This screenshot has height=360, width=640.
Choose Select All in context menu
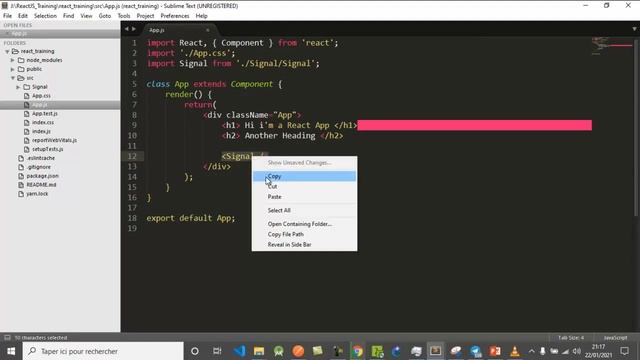[x=304, y=210]
